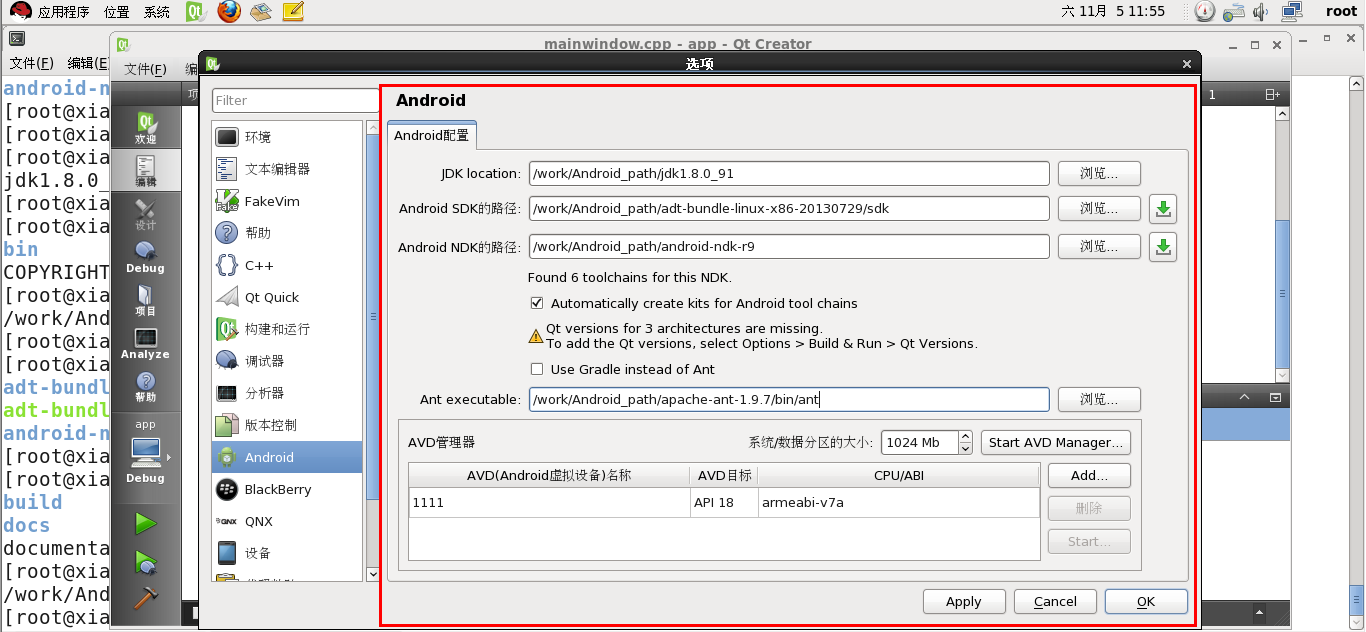Screen dimensions: 1366x632
Task: Select the 设备 category
Action: [288, 553]
